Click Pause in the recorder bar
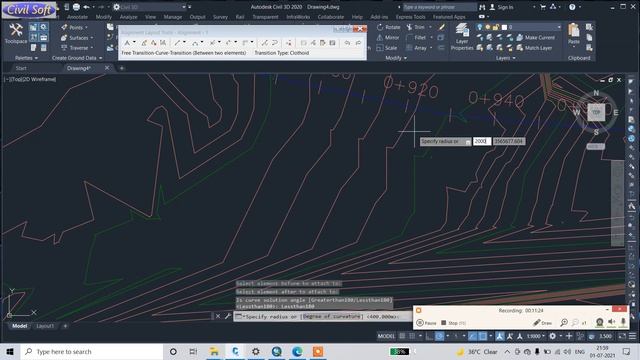 click(426, 323)
